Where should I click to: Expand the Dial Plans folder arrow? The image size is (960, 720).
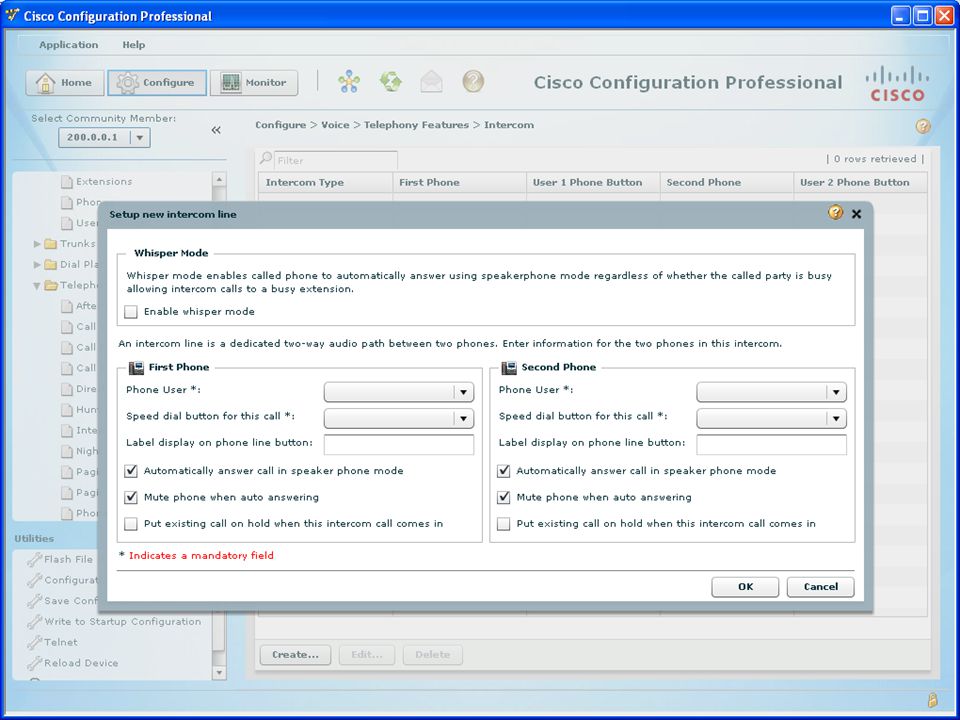click(37, 264)
